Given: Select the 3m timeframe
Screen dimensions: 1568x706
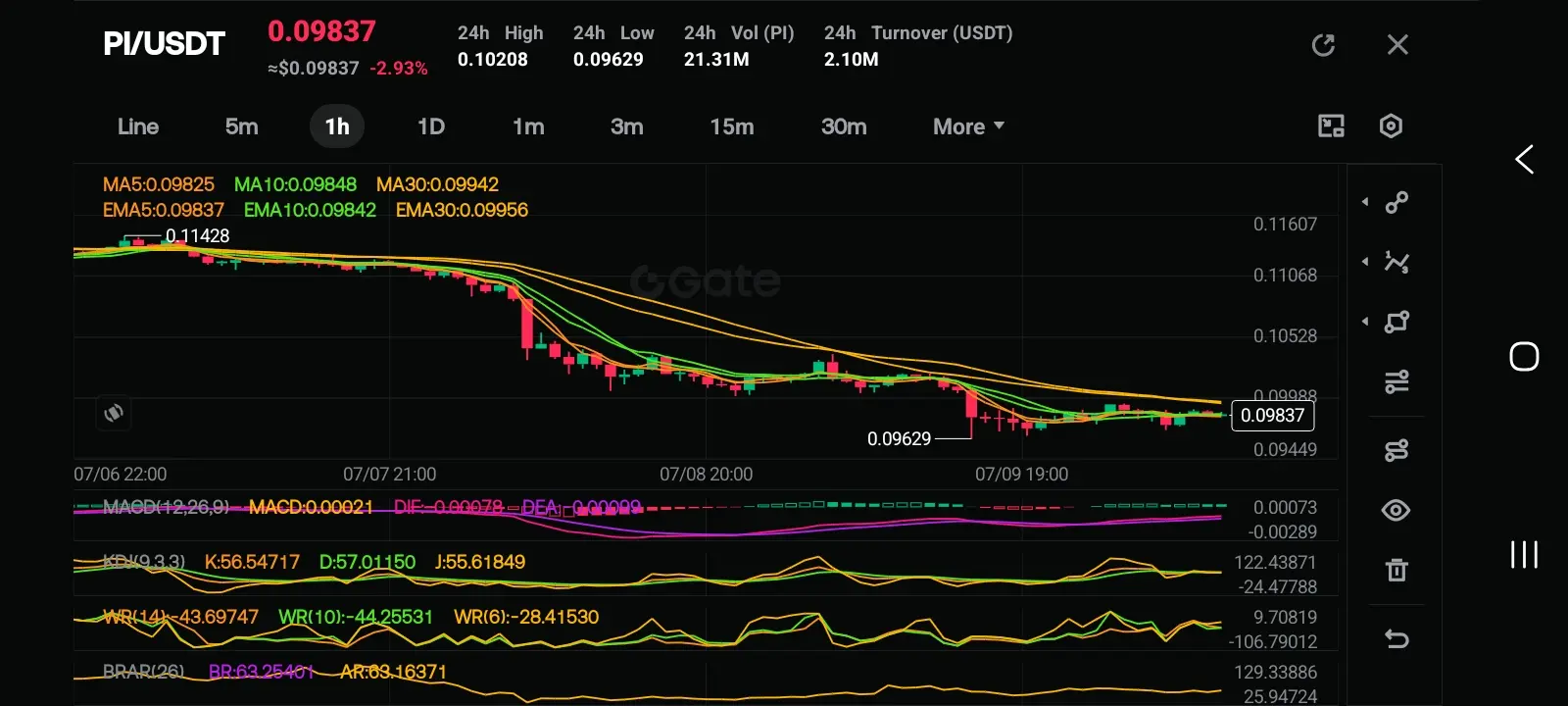Looking at the screenshot, I should click(627, 126).
